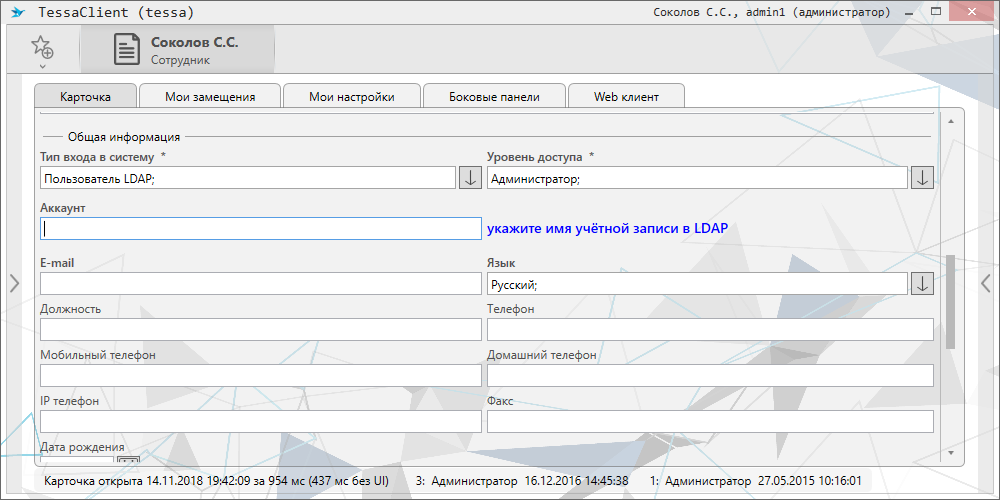Expand the right side panel arrow
This screenshot has height=500, width=1000.
pyautogui.click(x=985, y=283)
